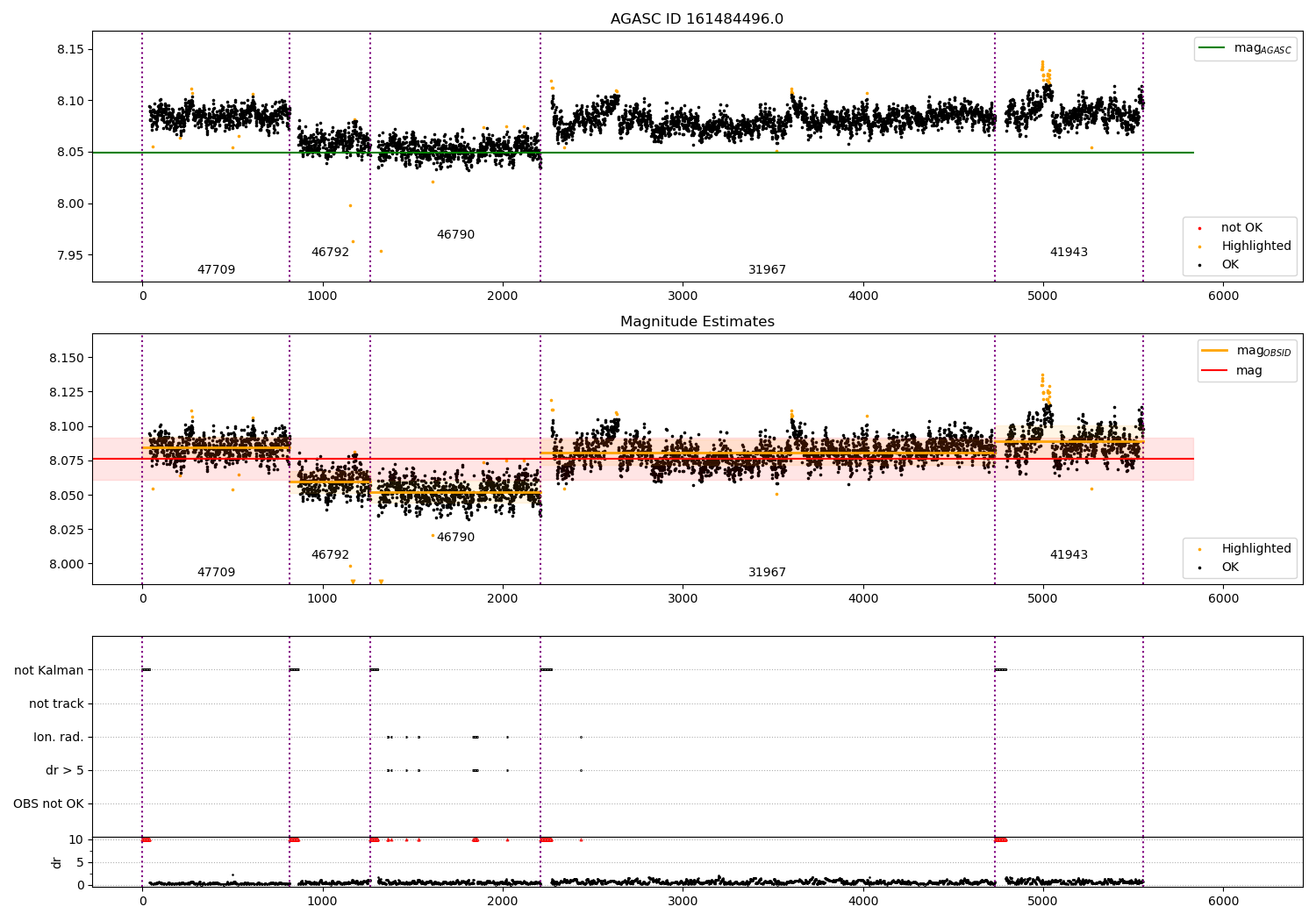Viewport: 1316px width, 921px height.
Task: Click the 'not track' axis label
Action: (56, 704)
